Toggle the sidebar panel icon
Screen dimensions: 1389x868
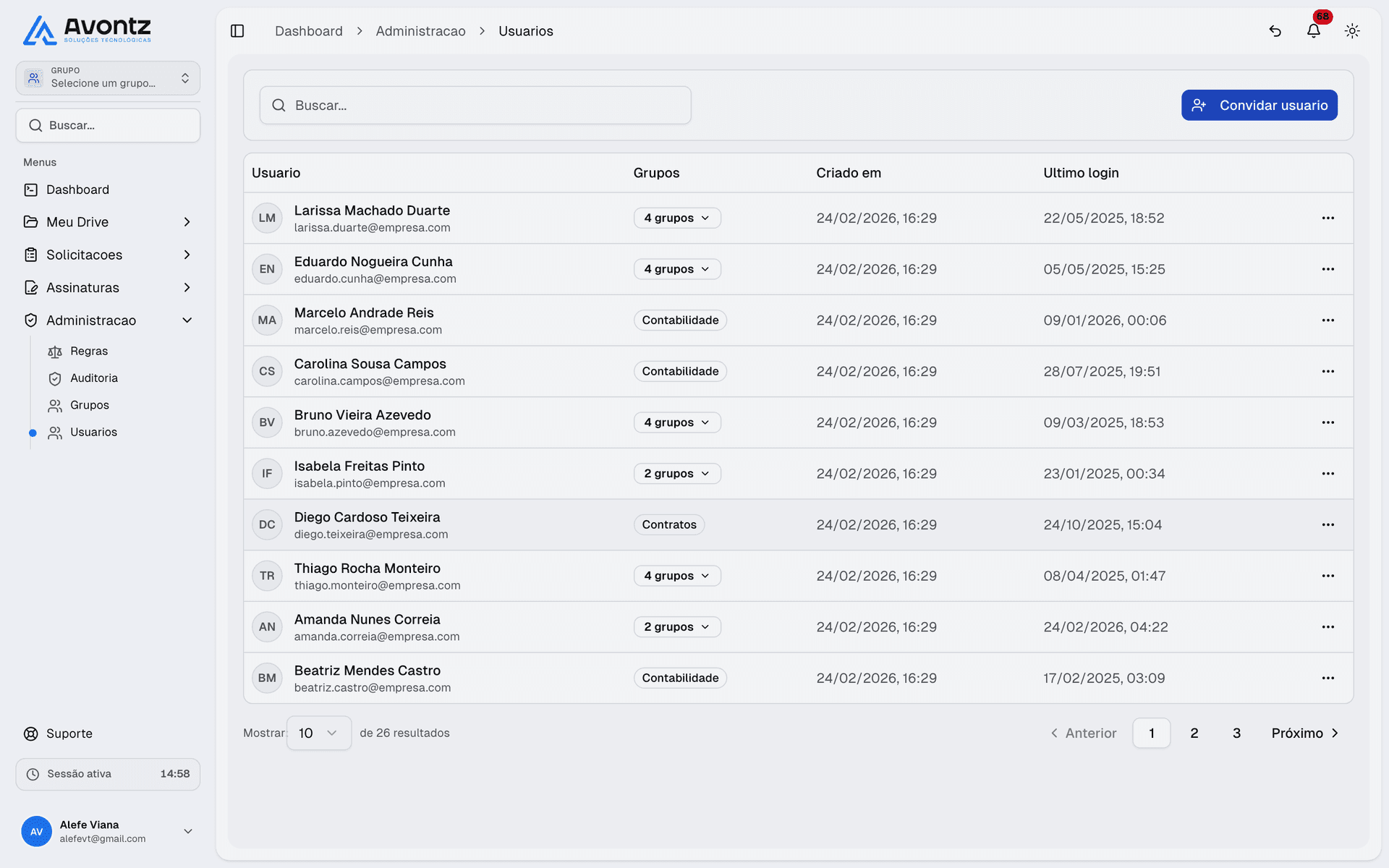(237, 31)
